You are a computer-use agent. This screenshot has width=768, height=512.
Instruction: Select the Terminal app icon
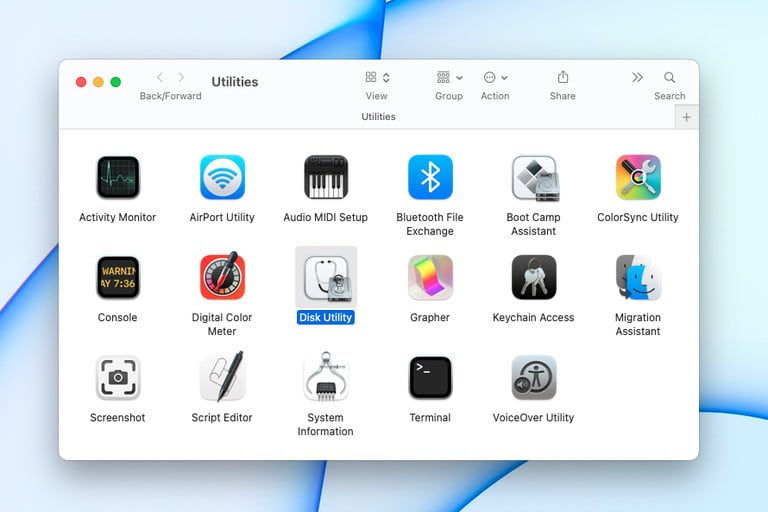pyautogui.click(x=430, y=378)
